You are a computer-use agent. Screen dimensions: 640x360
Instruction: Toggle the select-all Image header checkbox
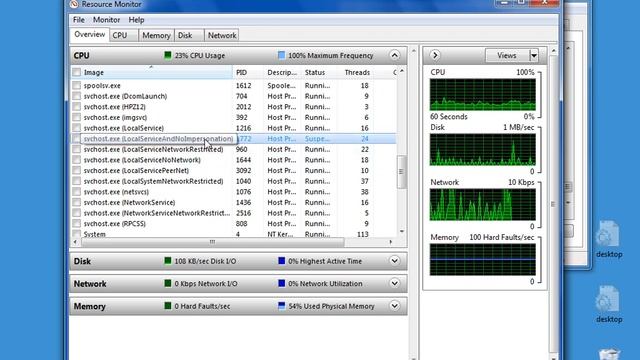(76, 72)
